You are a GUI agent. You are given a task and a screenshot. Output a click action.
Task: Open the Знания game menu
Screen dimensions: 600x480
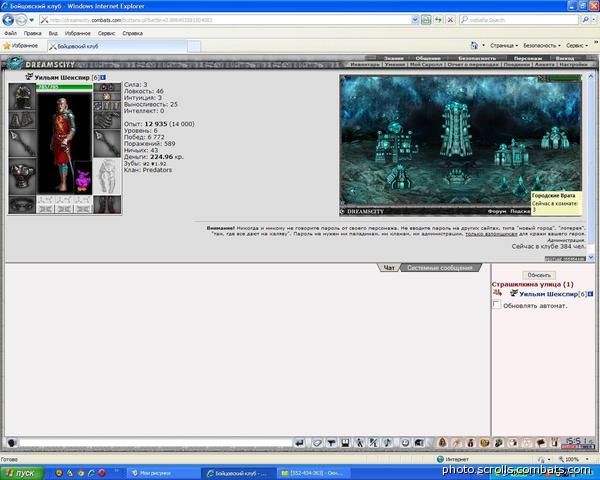point(394,58)
